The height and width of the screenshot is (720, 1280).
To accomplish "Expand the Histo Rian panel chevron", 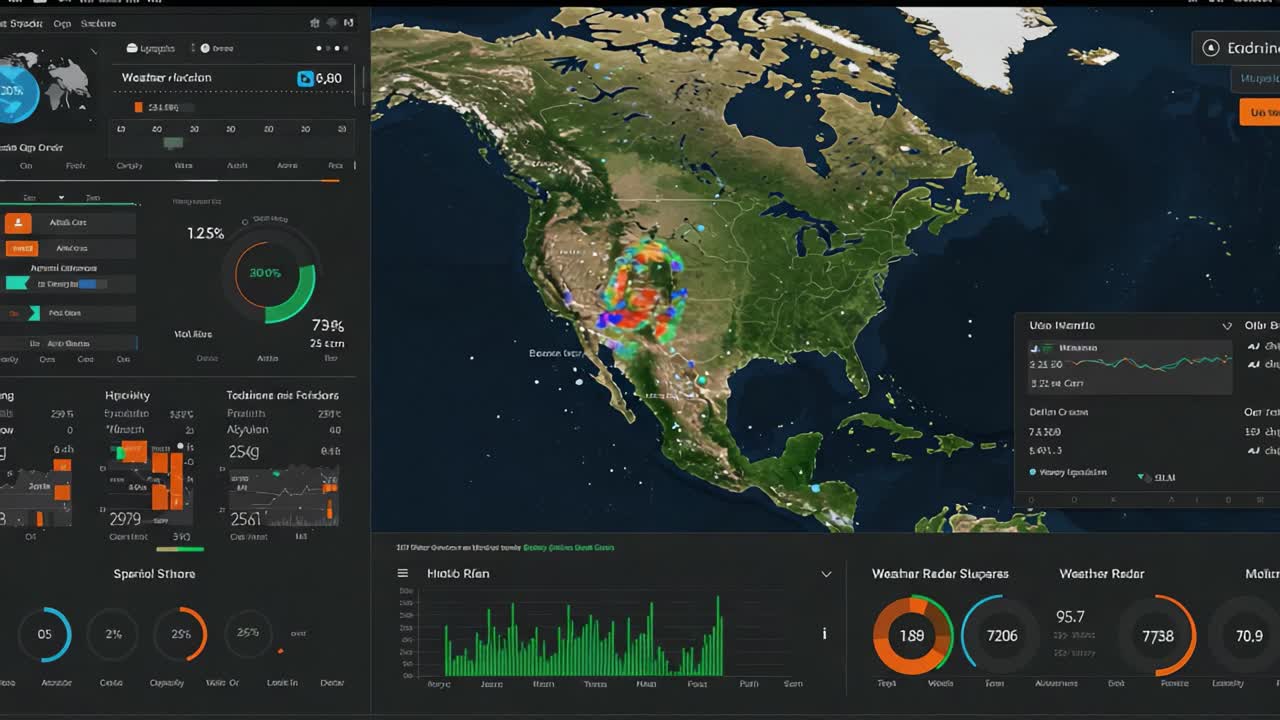I will click(825, 573).
